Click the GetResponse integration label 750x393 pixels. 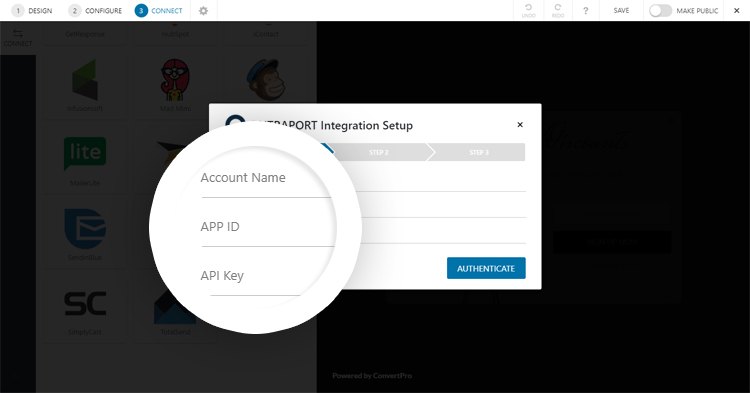(x=85, y=34)
